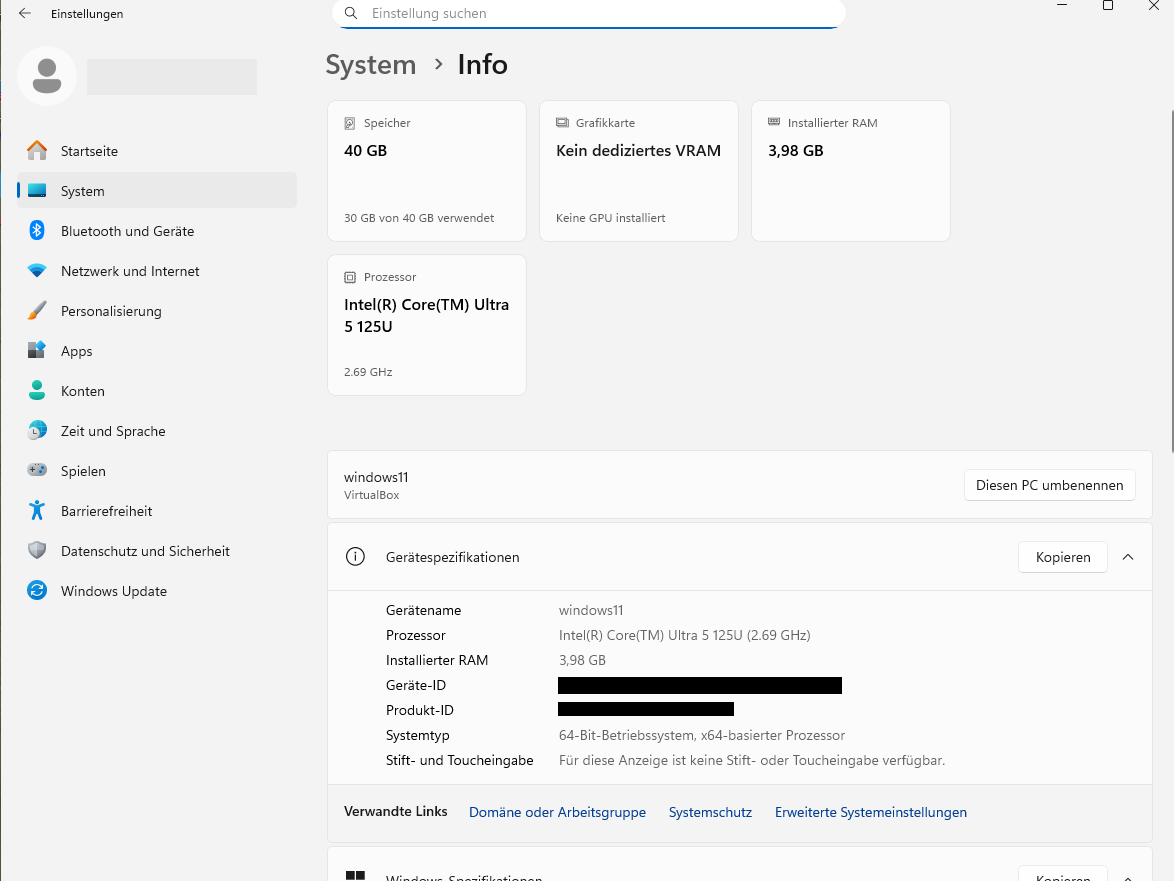Collapse the Gerätespezifikationen section
Screen dimensions: 1174x881
(x=1128, y=557)
